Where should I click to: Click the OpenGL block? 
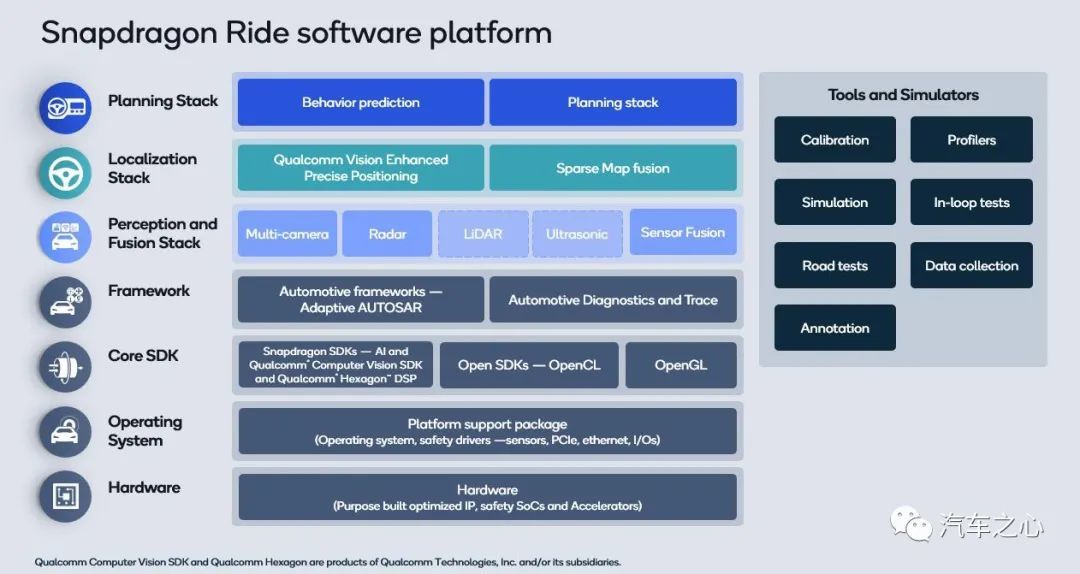point(681,365)
